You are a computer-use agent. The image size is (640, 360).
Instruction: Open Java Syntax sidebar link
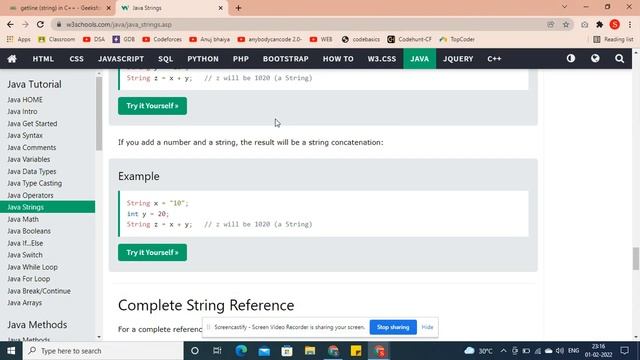25,135
